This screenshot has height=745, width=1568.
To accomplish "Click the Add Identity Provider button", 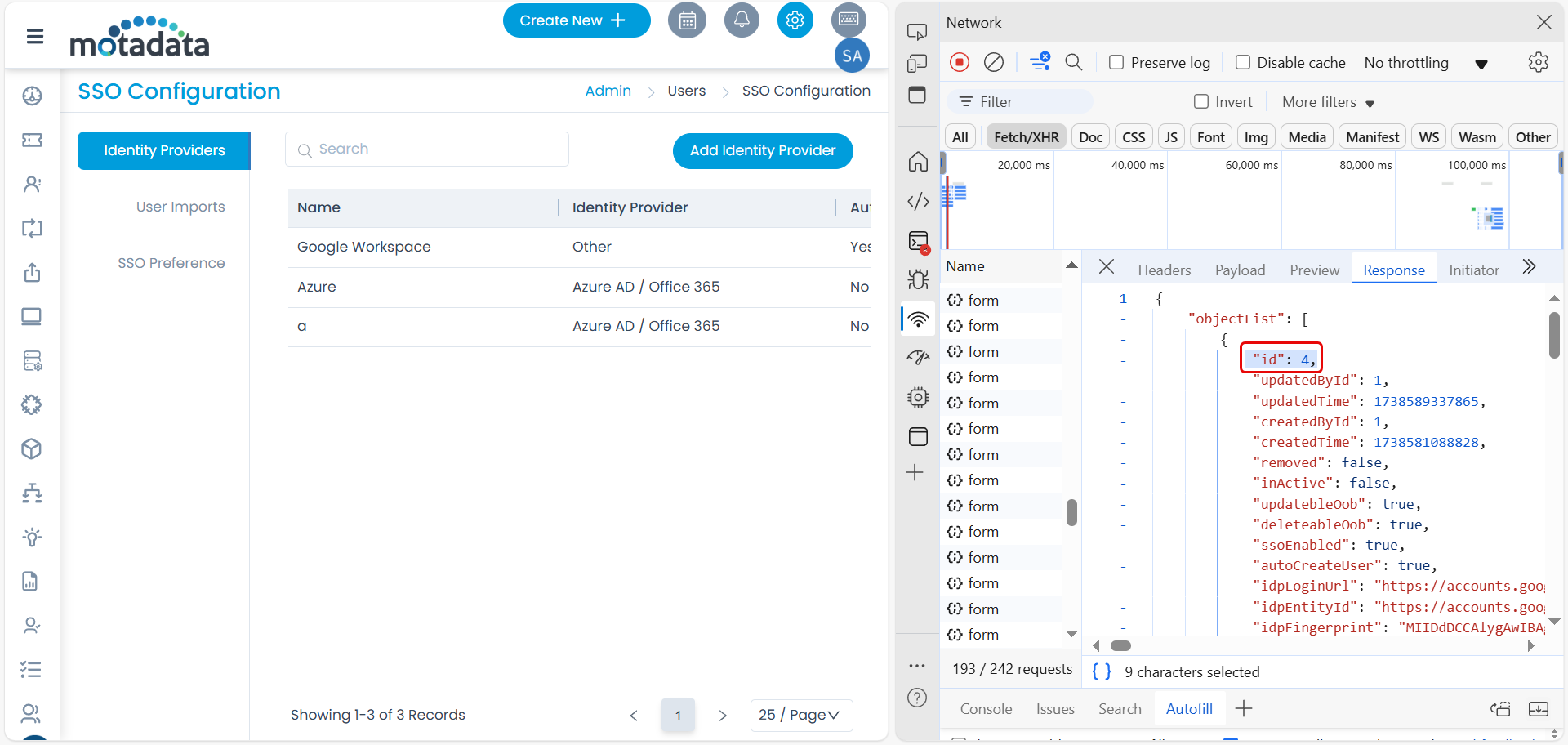I will (762, 150).
